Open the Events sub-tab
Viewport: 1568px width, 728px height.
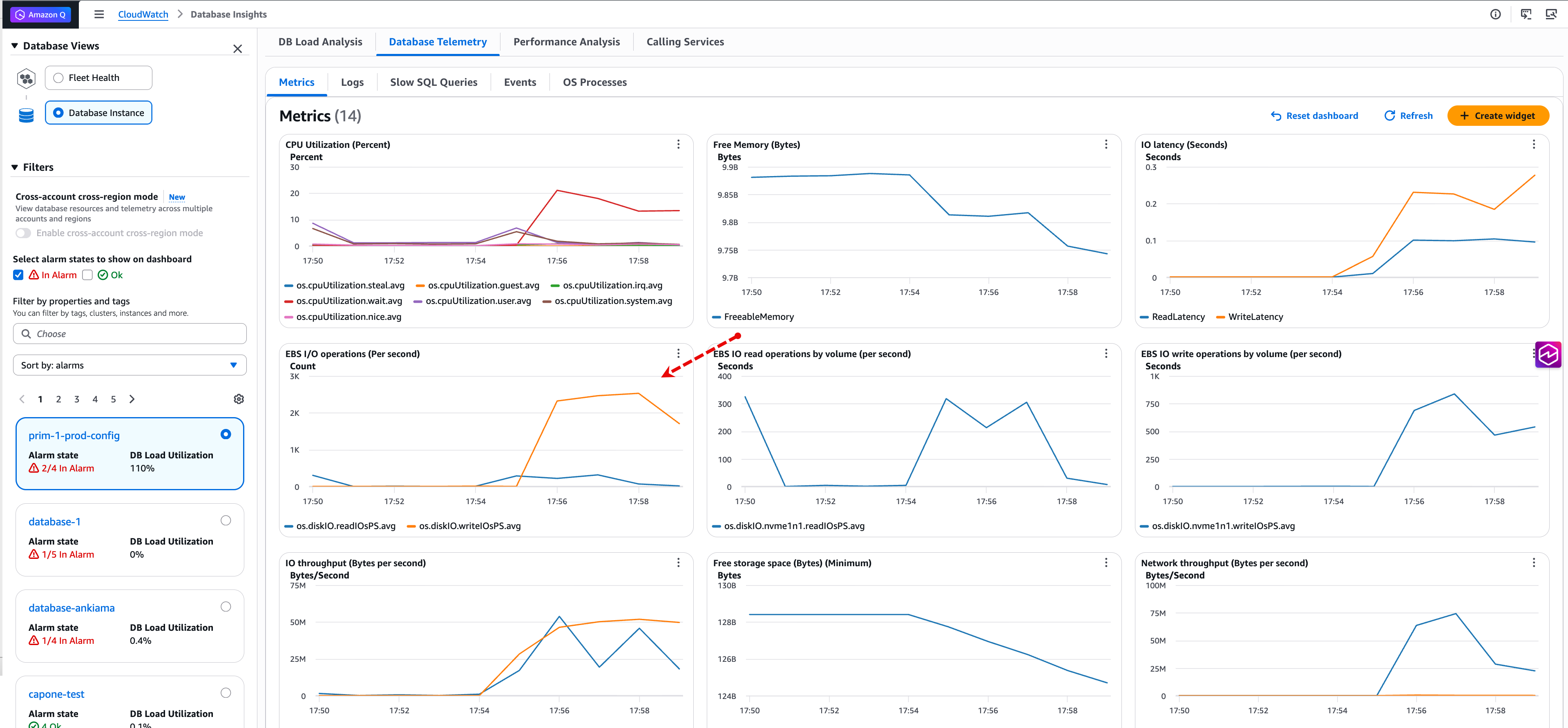520,82
